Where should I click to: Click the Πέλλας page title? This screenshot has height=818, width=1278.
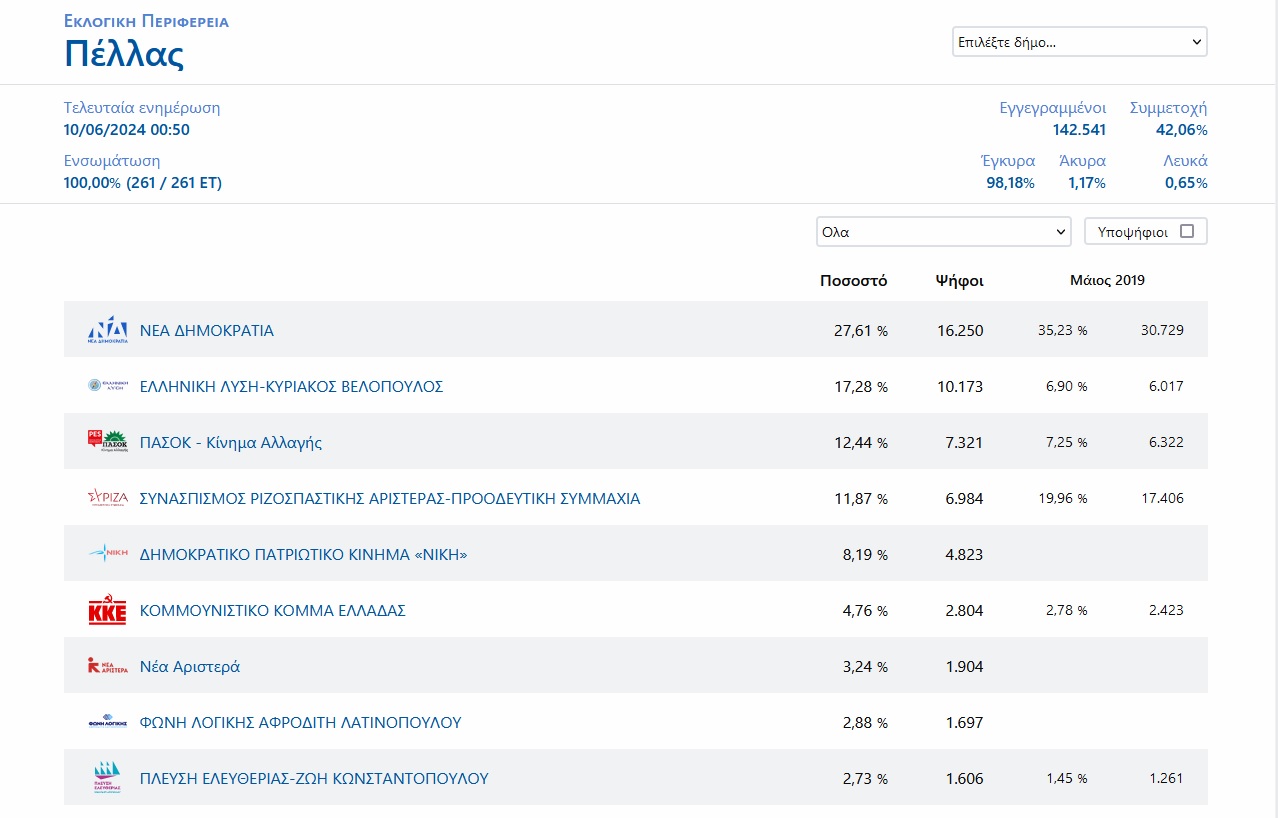124,54
